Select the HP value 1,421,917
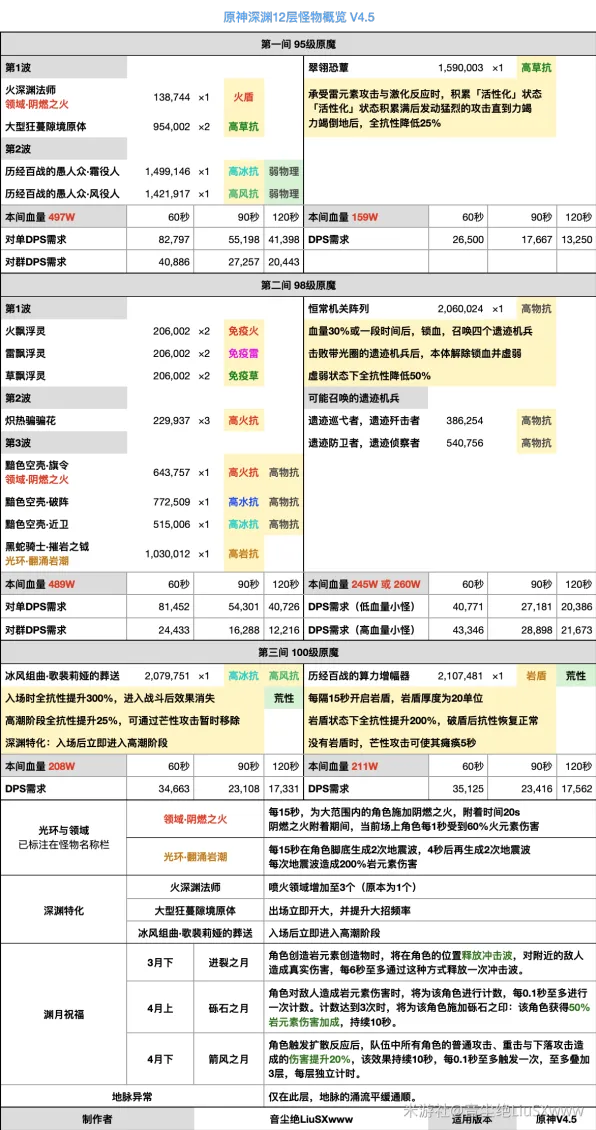 167,194
